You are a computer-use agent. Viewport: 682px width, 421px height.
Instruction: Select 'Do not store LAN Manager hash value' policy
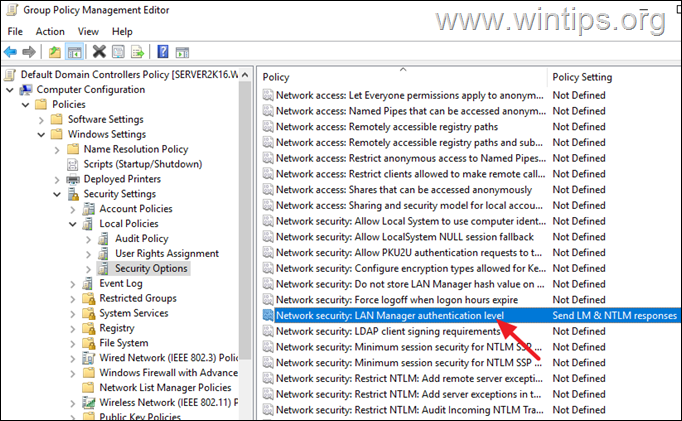pos(410,284)
